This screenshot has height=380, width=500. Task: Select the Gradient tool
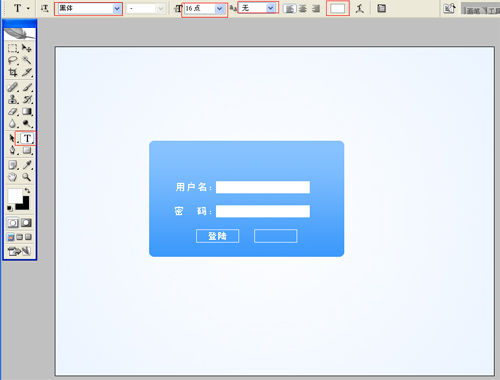(27, 112)
